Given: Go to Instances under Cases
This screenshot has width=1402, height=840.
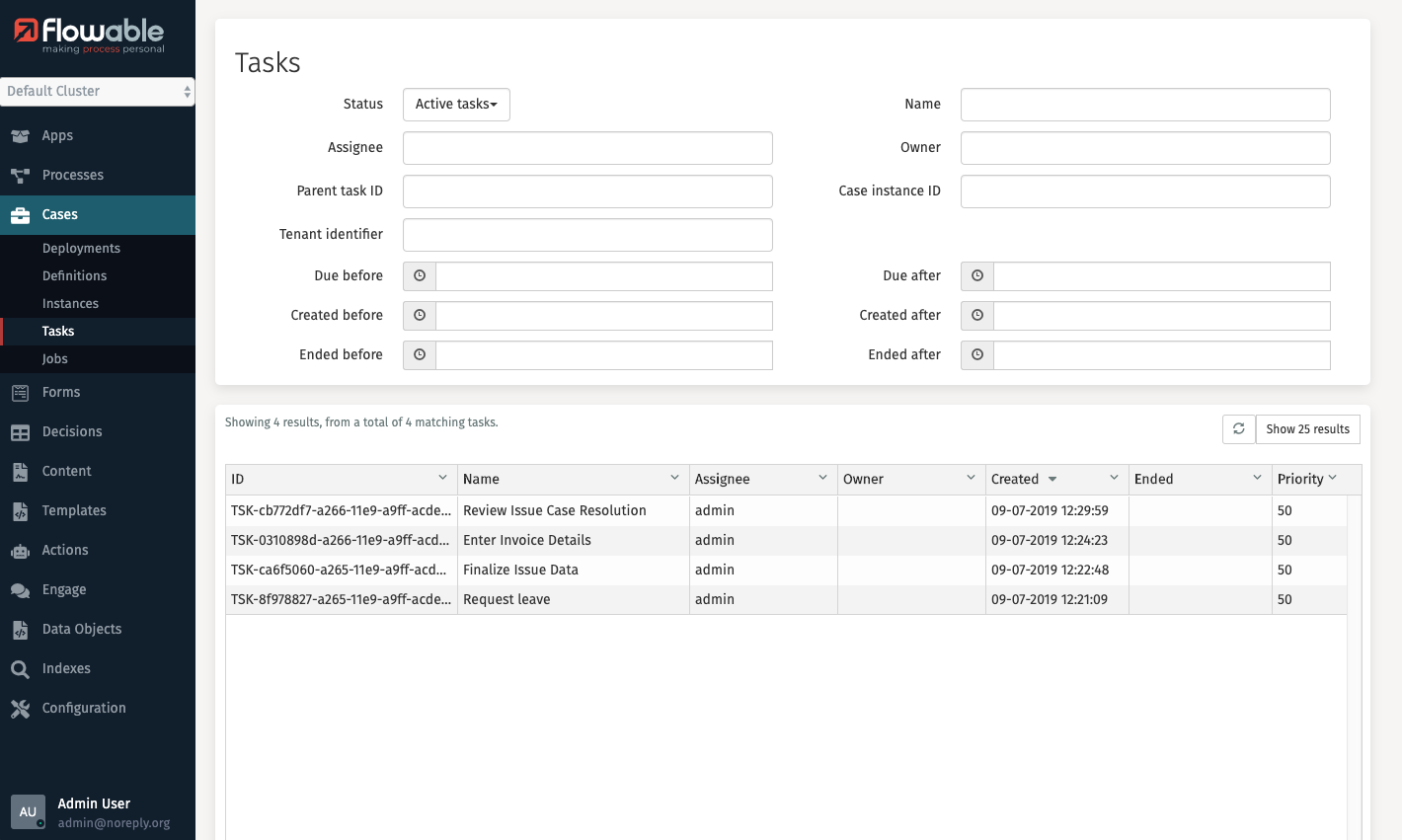Looking at the screenshot, I should 70,304.
